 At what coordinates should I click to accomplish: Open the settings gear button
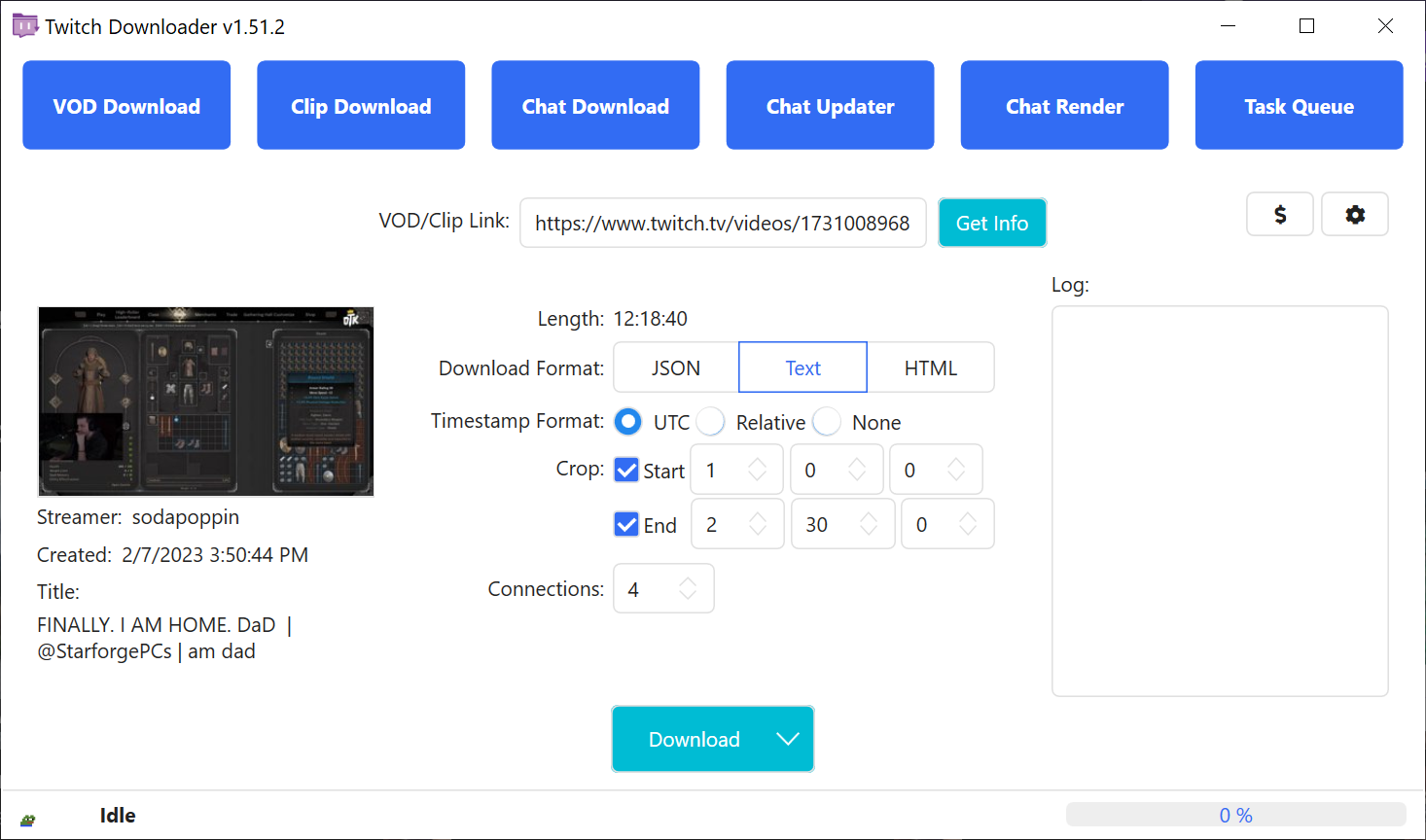point(1355,214)
